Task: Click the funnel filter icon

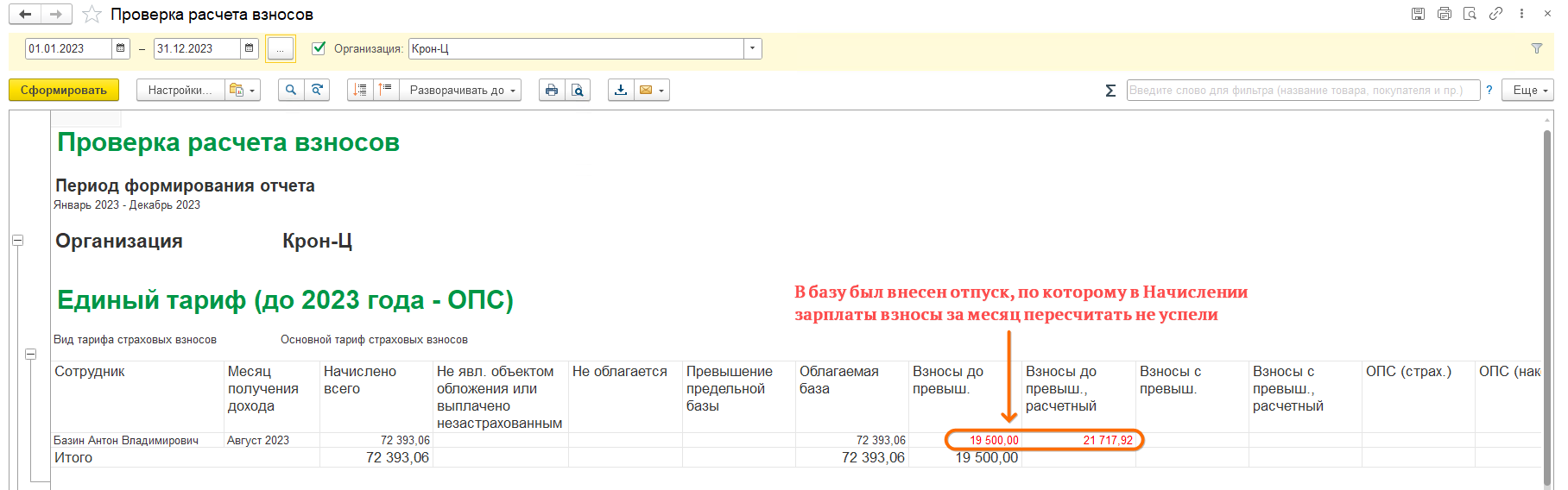Action: (1537, 49)
